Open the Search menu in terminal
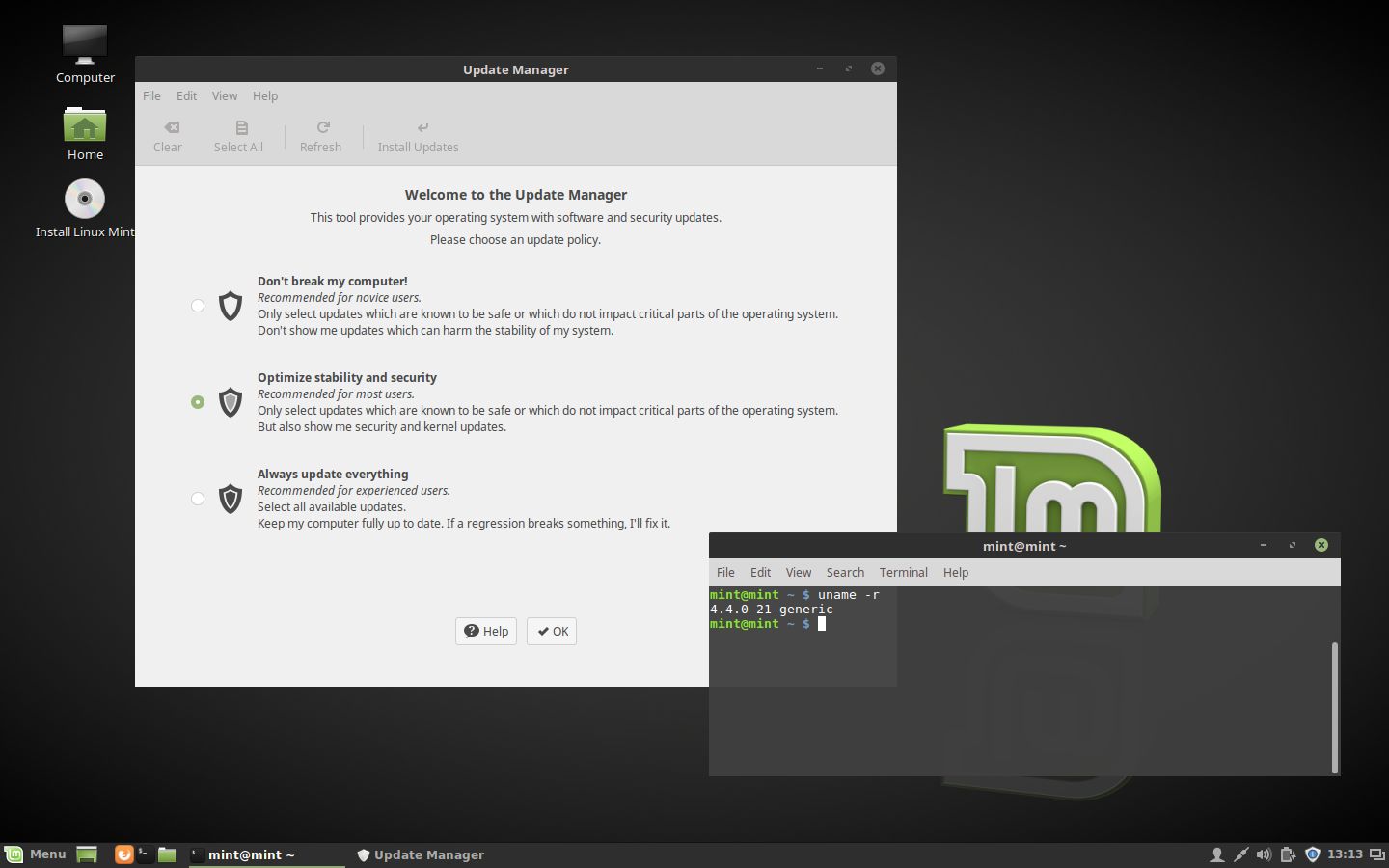This screenshot has height=868, width=1389. 845,572
